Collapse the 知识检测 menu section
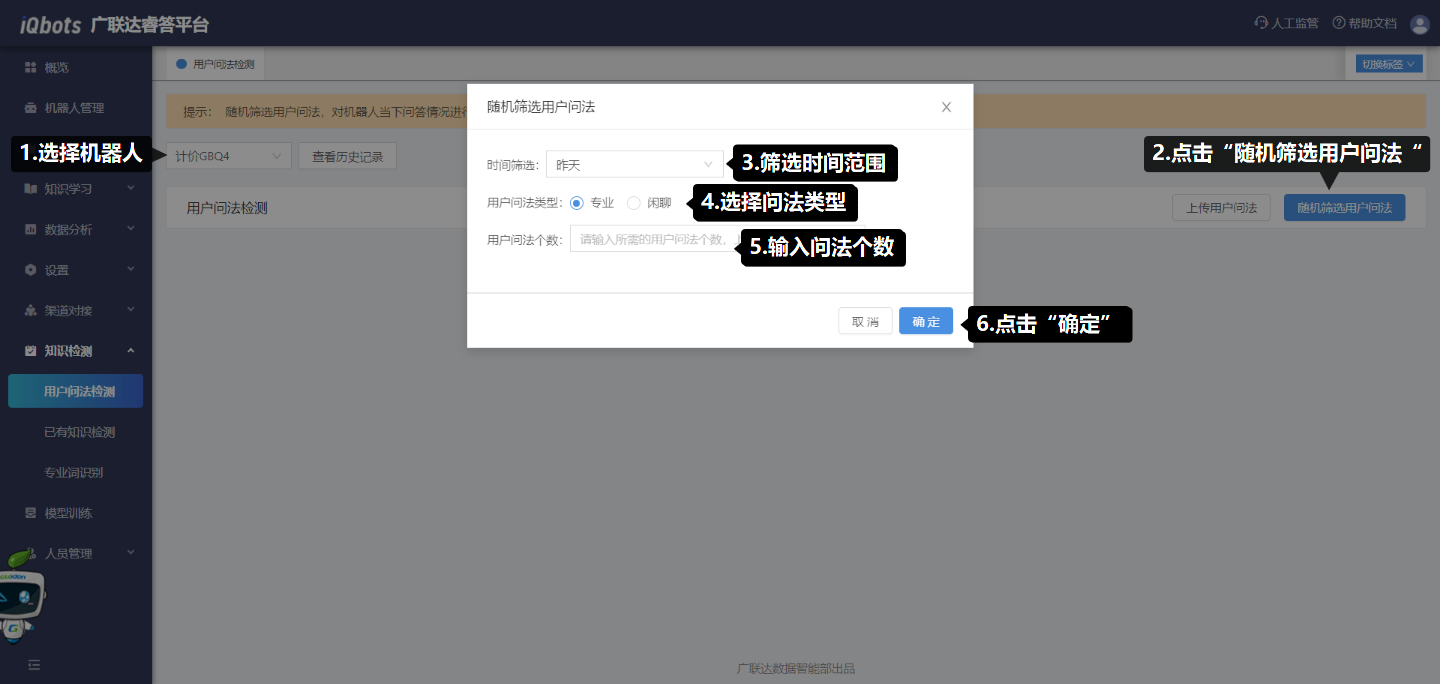The image size is (1441, 684). pos(131,351)
